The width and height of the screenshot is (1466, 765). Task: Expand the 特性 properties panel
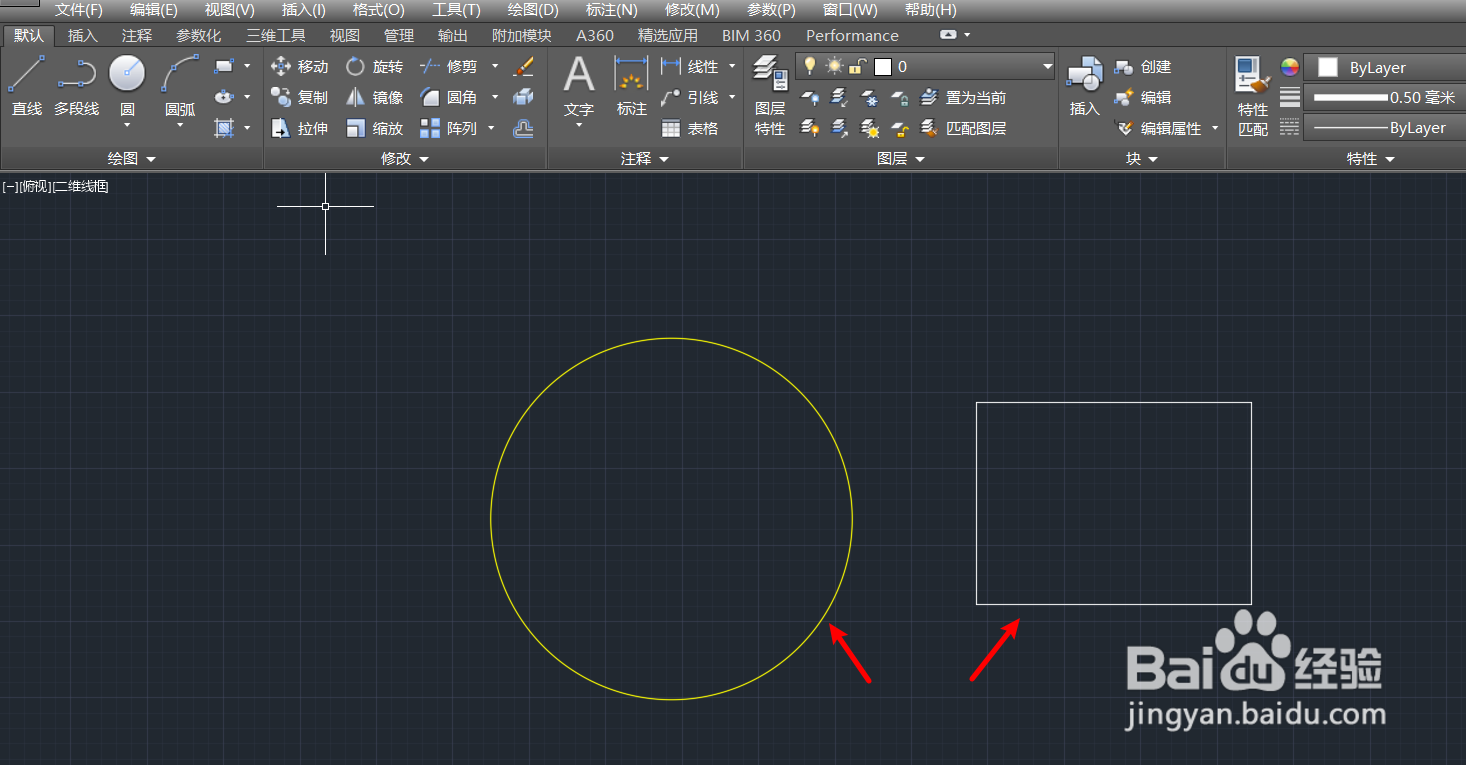click(1369, 159)
